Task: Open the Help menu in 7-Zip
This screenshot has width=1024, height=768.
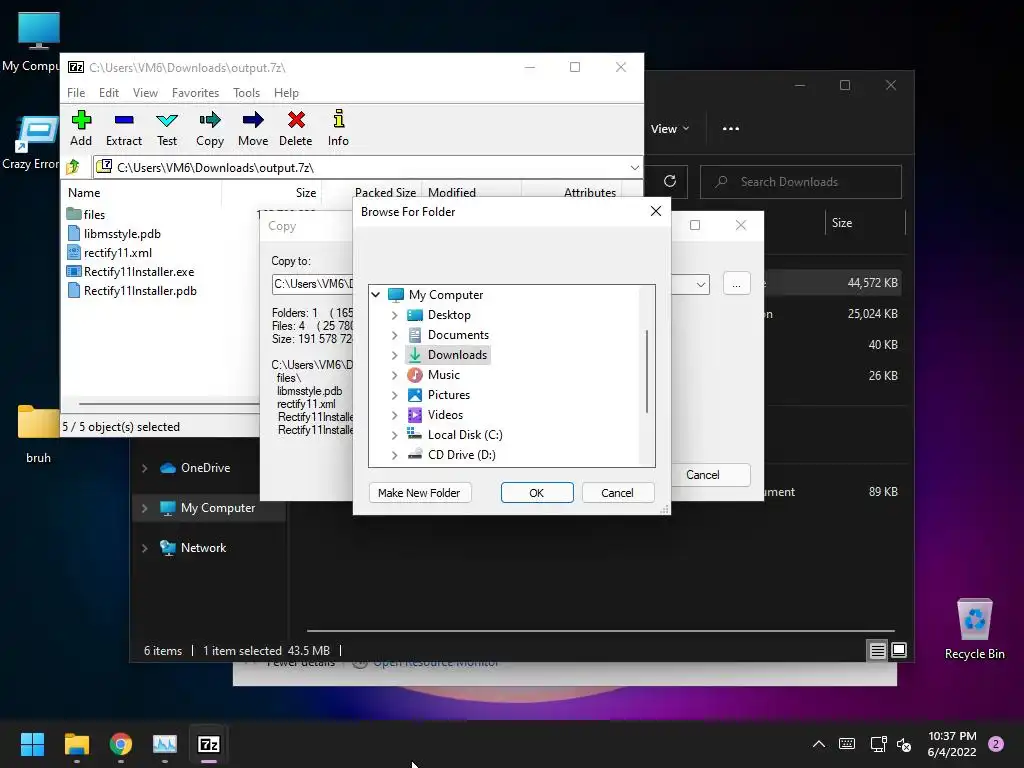Action: click(286, 93)
